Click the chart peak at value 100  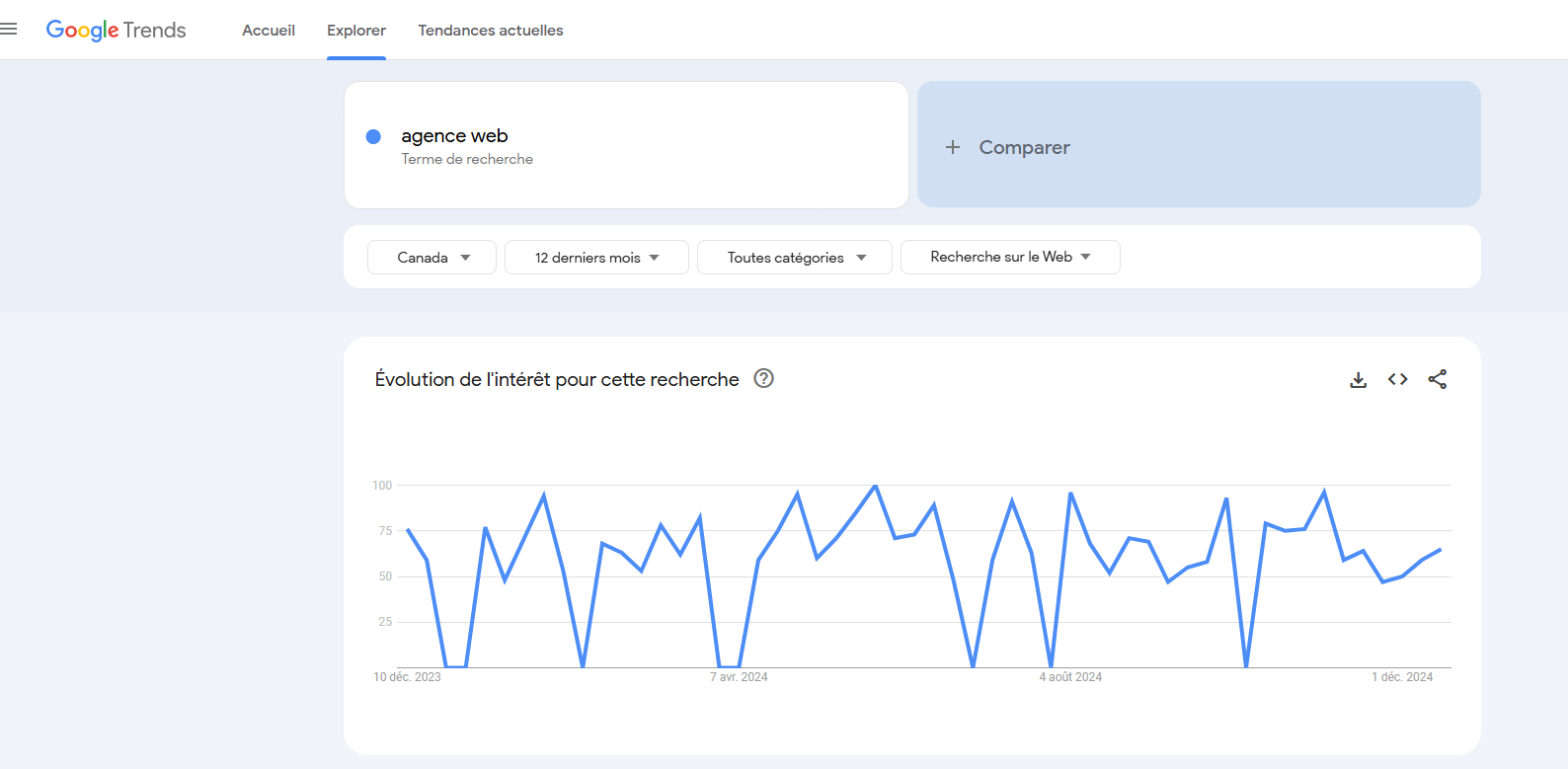875,486
